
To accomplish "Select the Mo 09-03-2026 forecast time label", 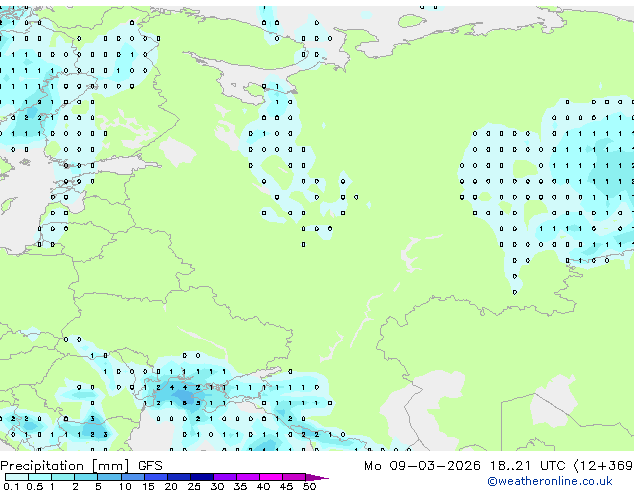I will tap(499, 466).
